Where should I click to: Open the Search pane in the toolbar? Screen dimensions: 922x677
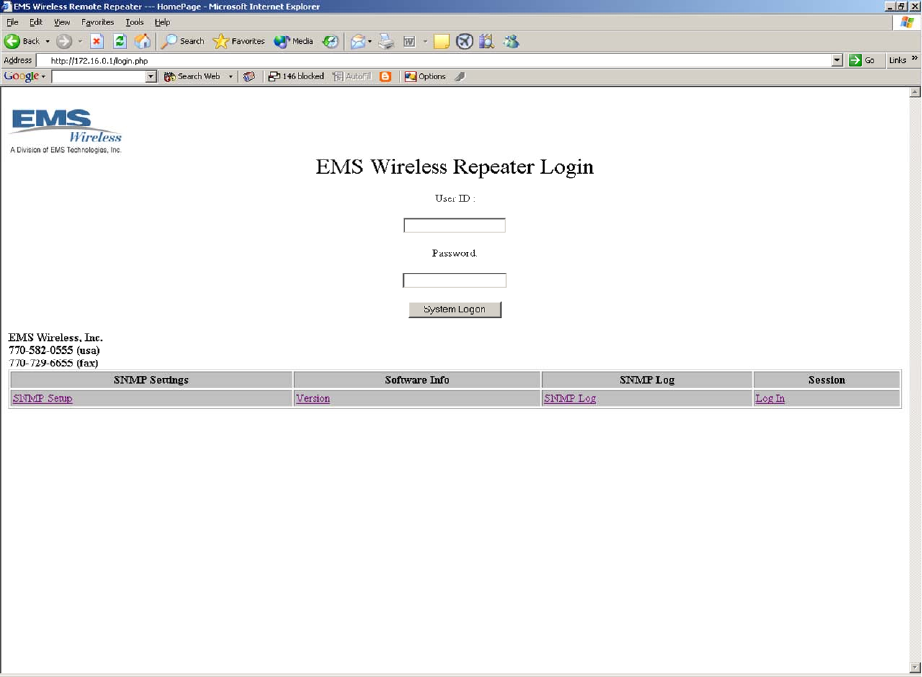[183, 41]
